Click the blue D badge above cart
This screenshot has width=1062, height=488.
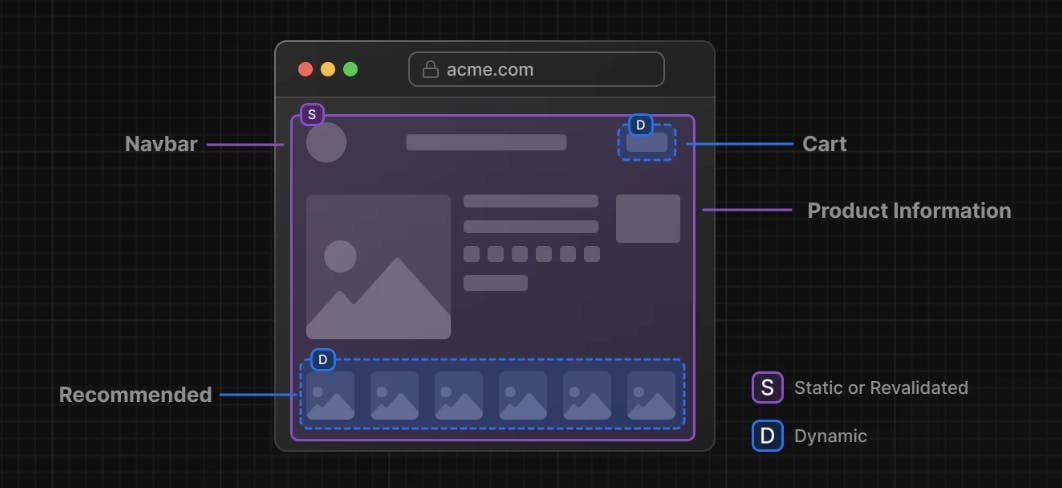(x=641, y=126)
